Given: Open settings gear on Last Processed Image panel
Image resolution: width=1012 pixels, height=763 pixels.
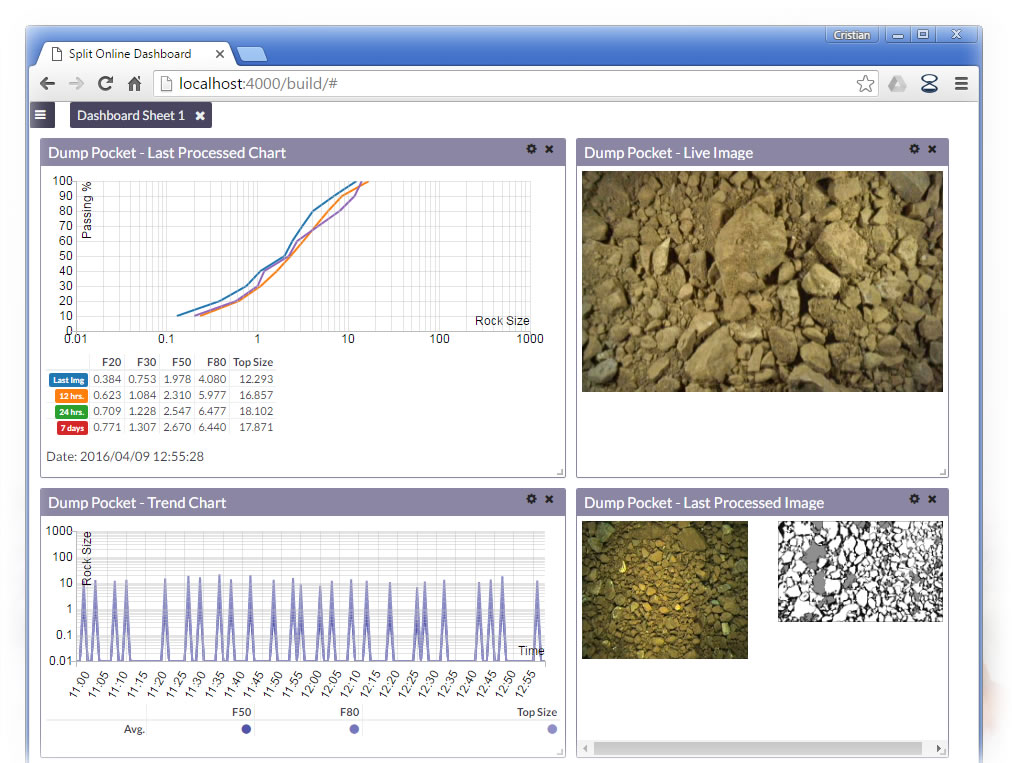Looking at the screenshot, I should click(x=914, y=499).
